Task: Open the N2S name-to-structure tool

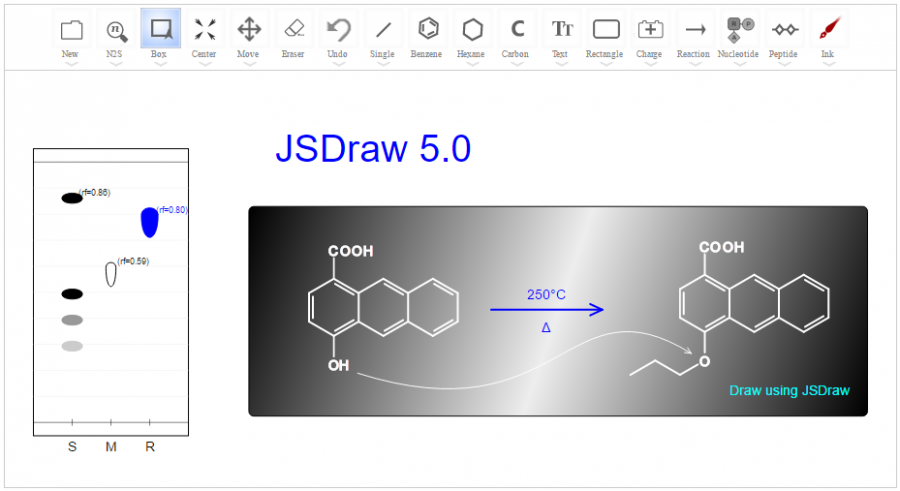Action: (116, 30)
